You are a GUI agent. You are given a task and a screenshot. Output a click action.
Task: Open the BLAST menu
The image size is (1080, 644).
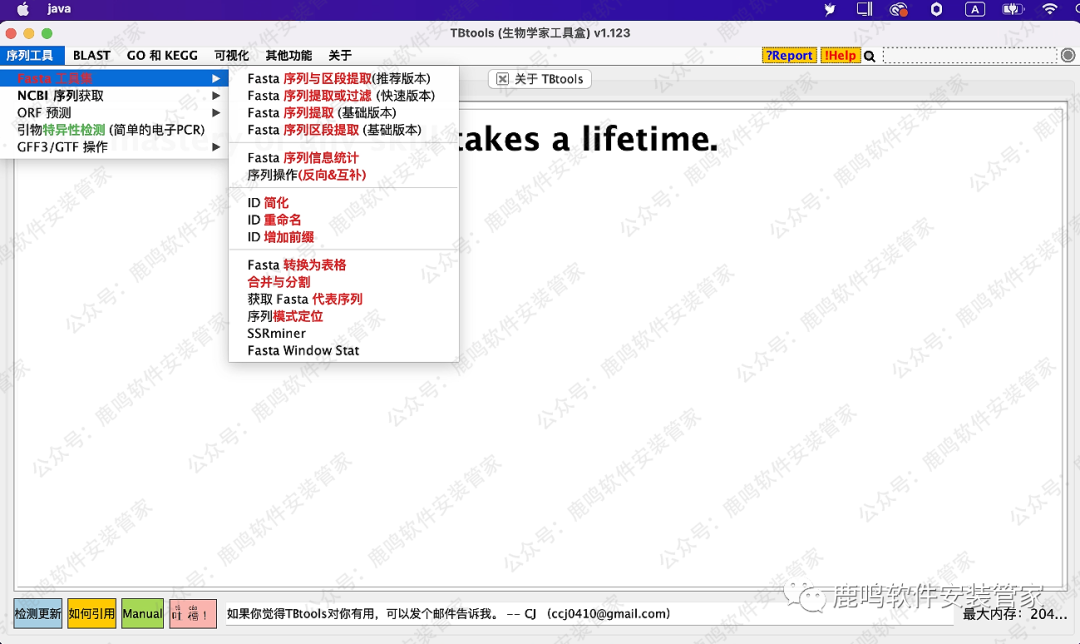[92, 56]
